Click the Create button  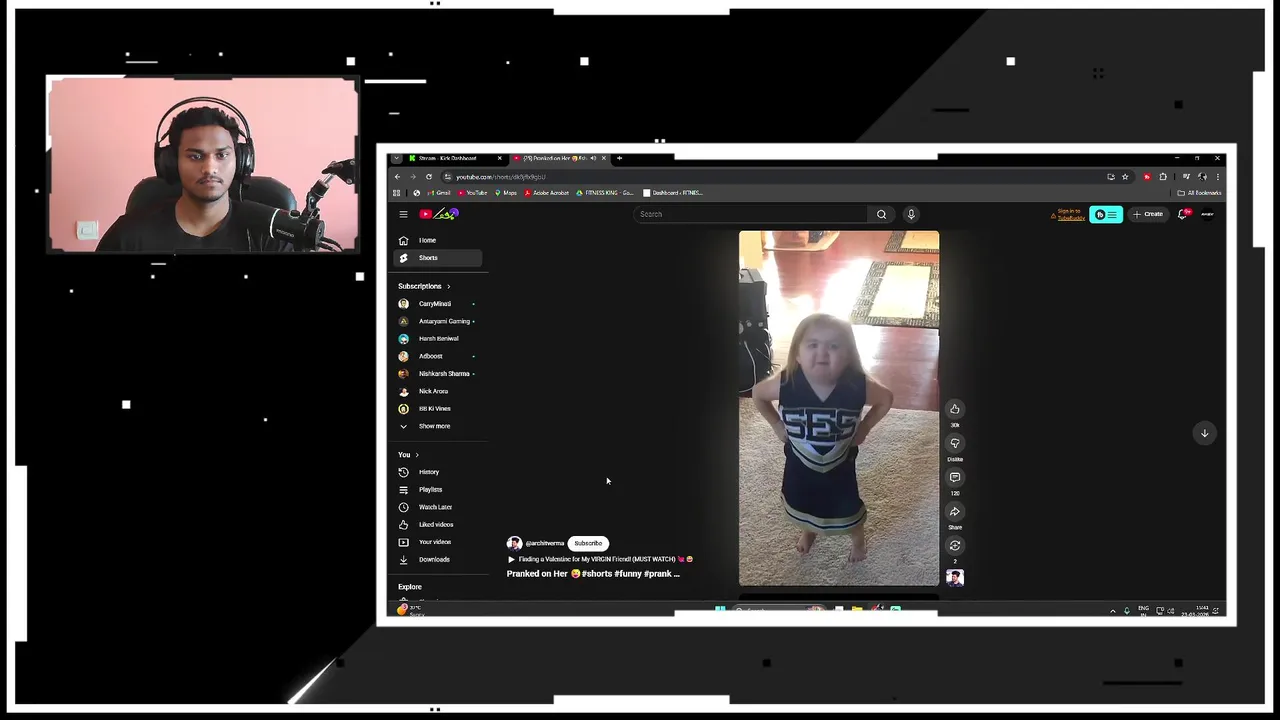pos(1148,214)
